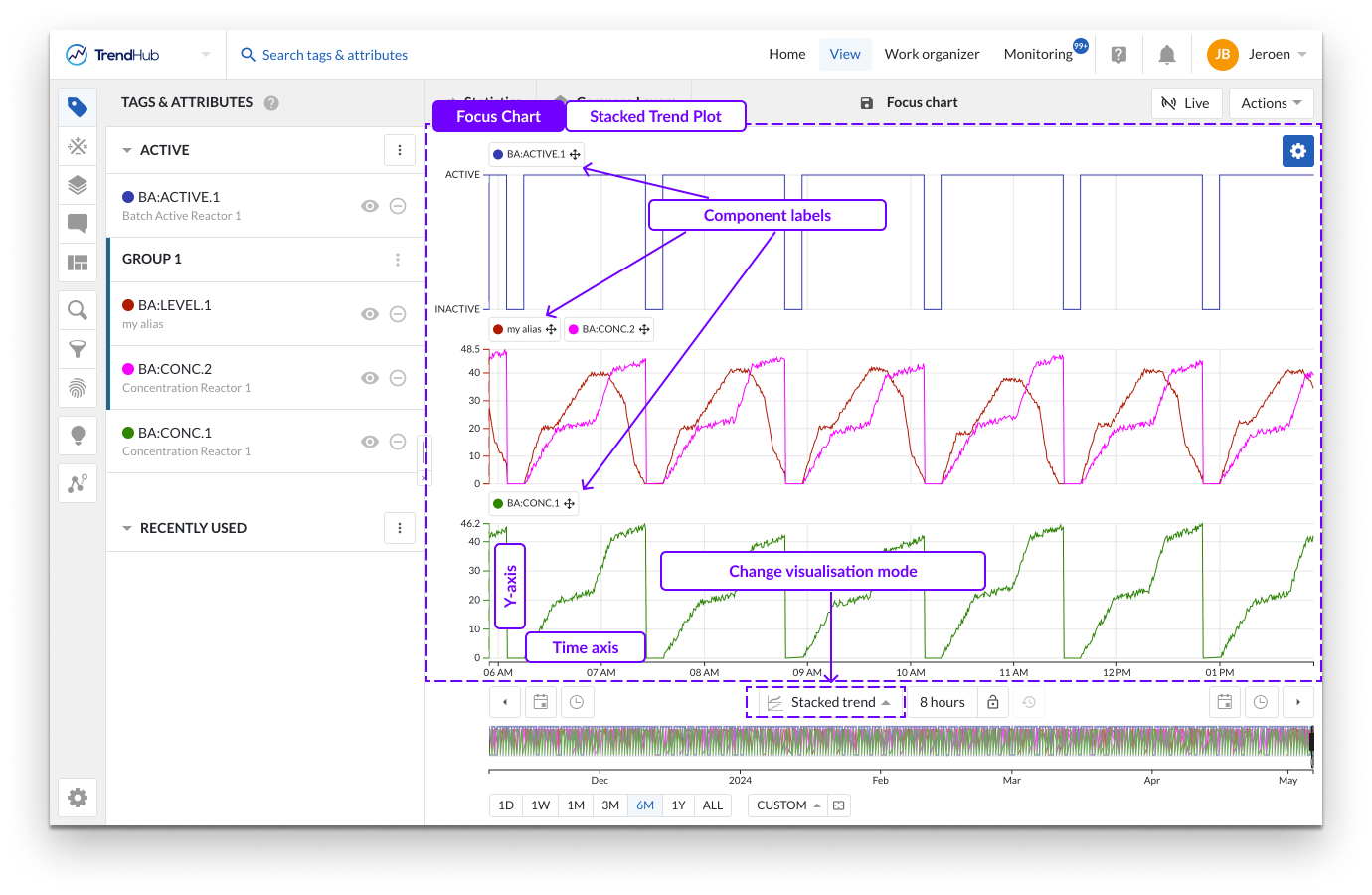Collapse the RECENTLY USED section

[127, 528]
